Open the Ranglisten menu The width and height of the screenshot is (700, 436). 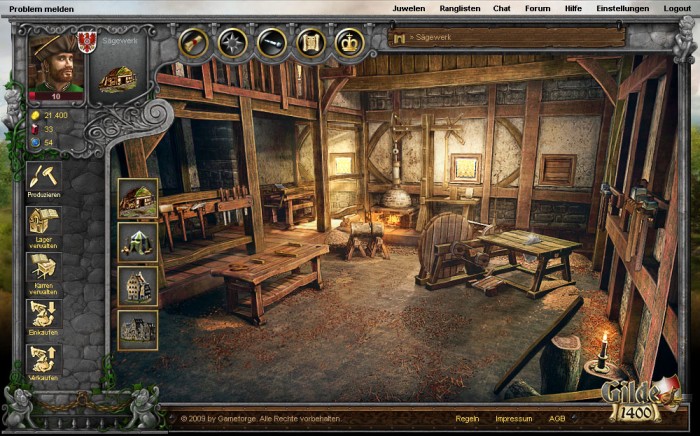pos(460,8)
